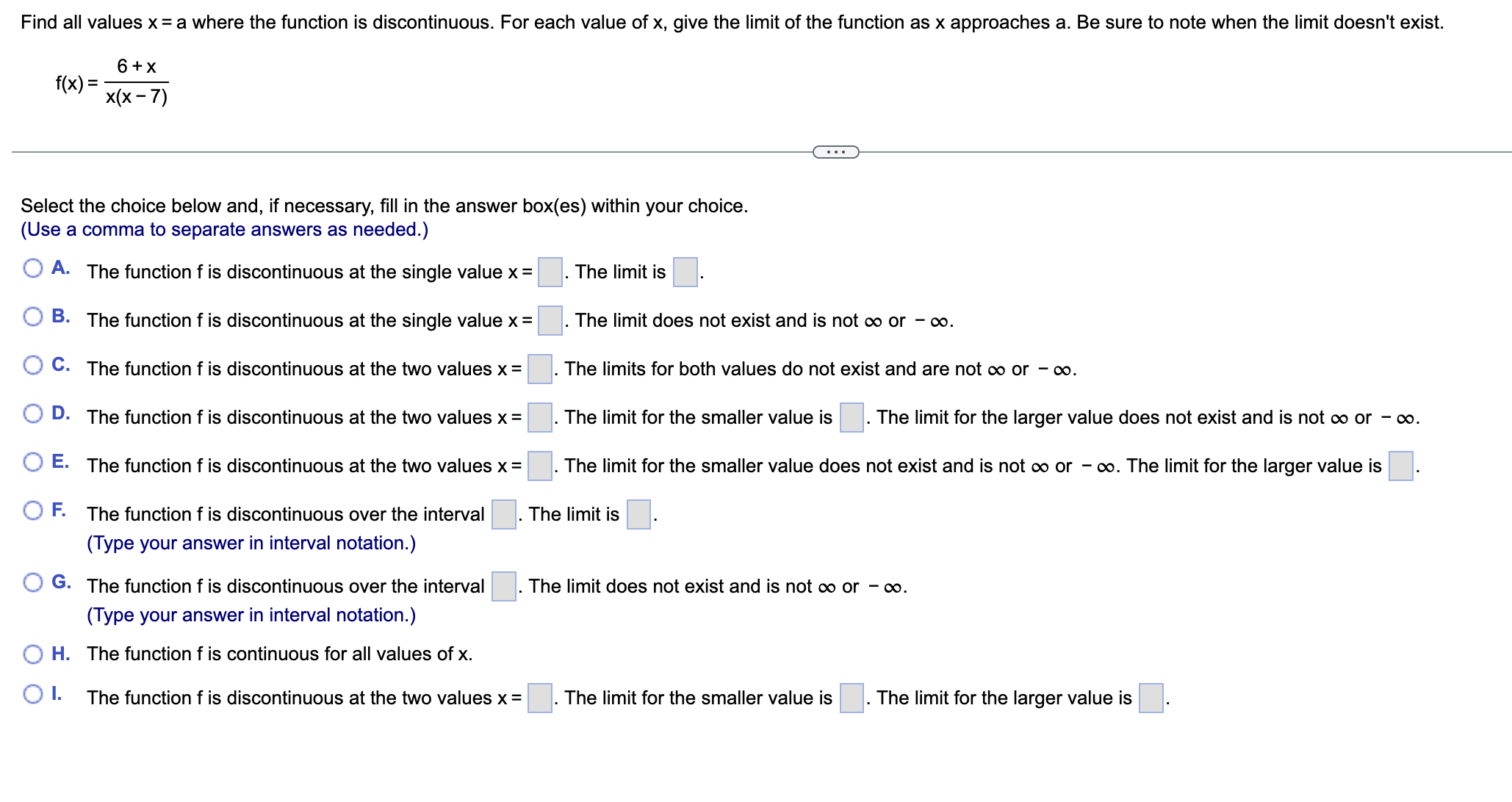This screenshot has height=802, width=1512.
Task: Click the ellipsis divider toggle button
Action: [835, 151]
